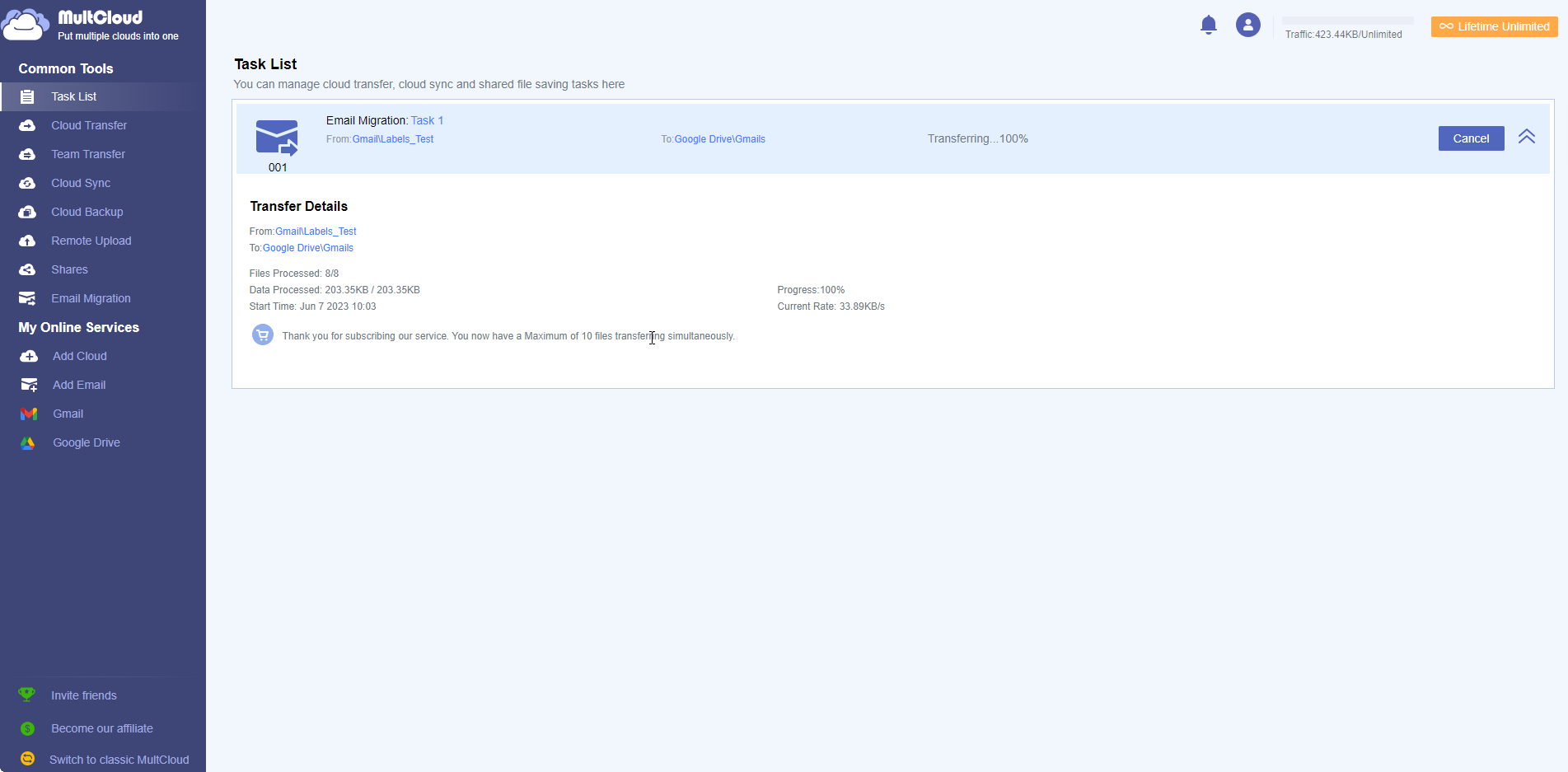Open Gmail\Labels_Test source link in task row
This screenshot has width=1568, height=772.
click(393, 139)
